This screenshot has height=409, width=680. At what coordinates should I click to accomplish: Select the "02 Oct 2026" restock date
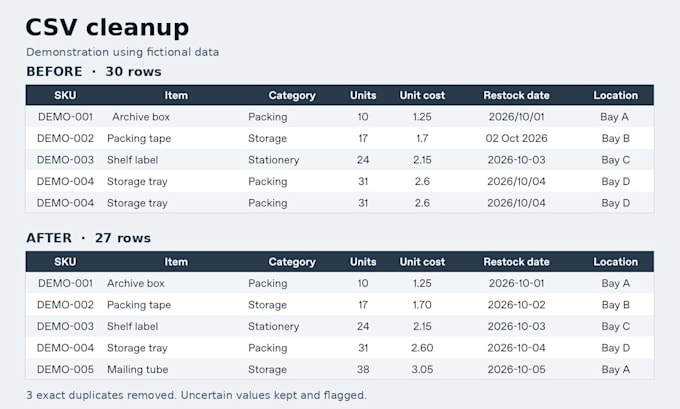[517, 138]
